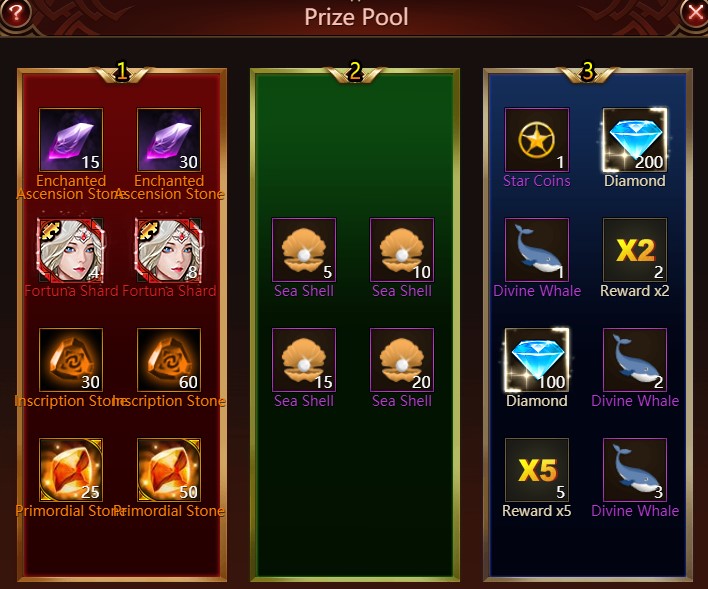Image resolution: width=708 pixels, height=589 pixels.
Task: Select the Star Coins icon
Action: coord(537,140)
